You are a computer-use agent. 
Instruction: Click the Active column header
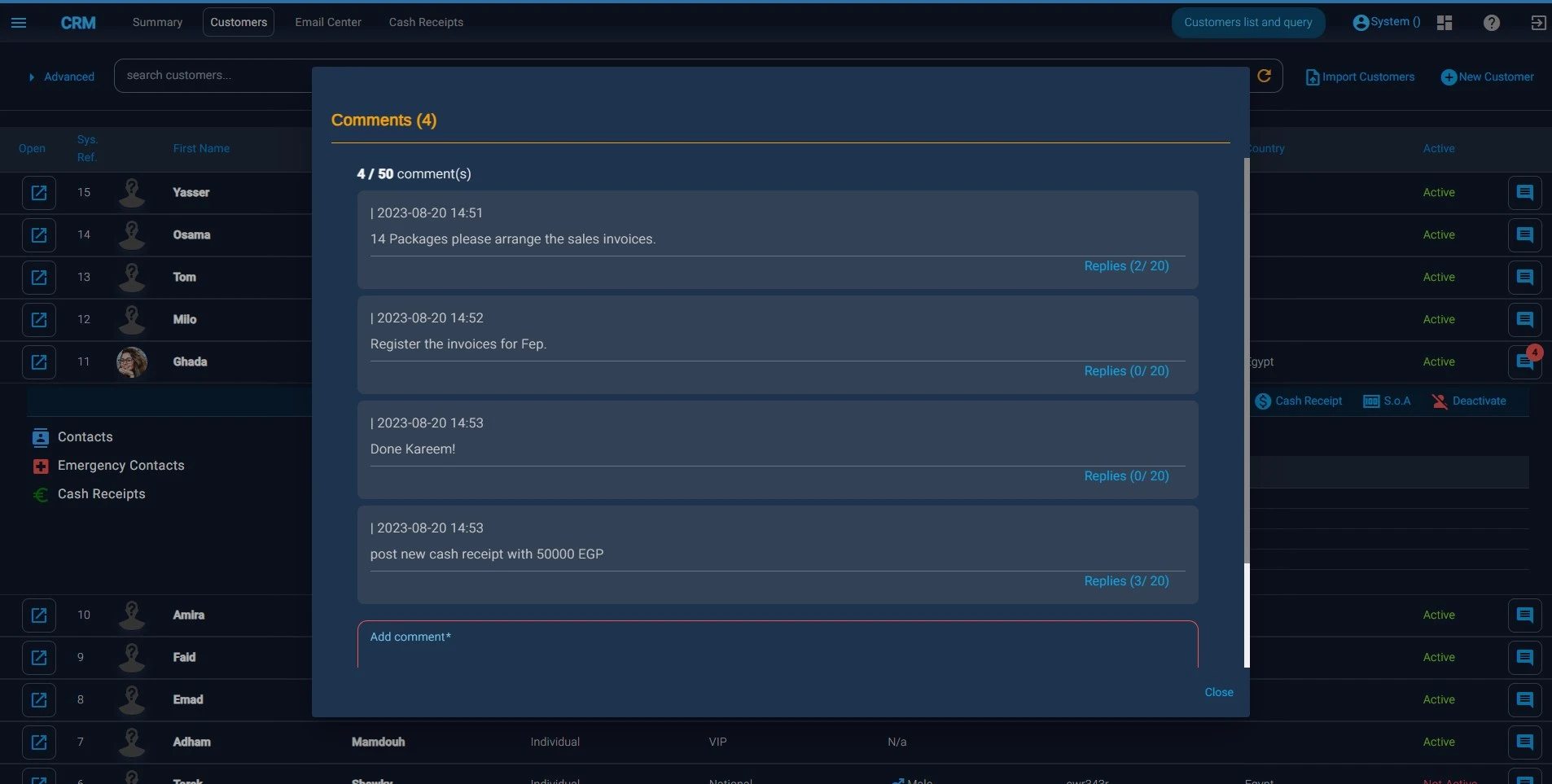click(1439, 149)
